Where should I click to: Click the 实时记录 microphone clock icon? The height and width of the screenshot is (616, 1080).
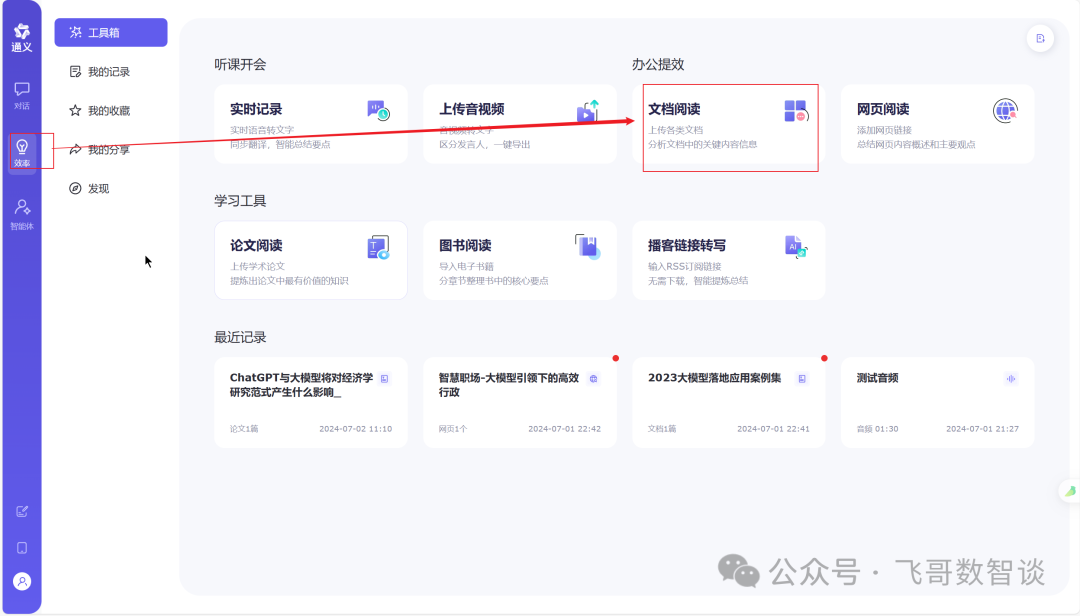pyautogui.click(x=378, y=110)
